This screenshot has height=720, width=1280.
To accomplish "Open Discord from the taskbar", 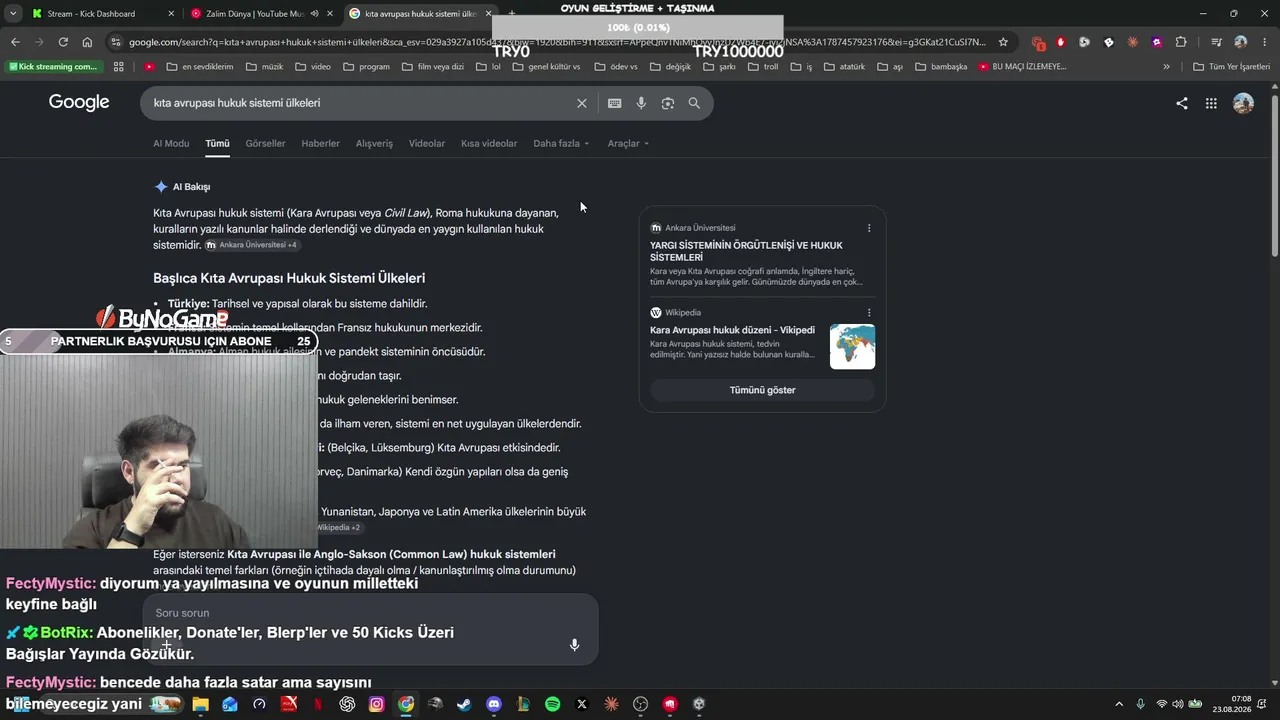I will (493, 704).
